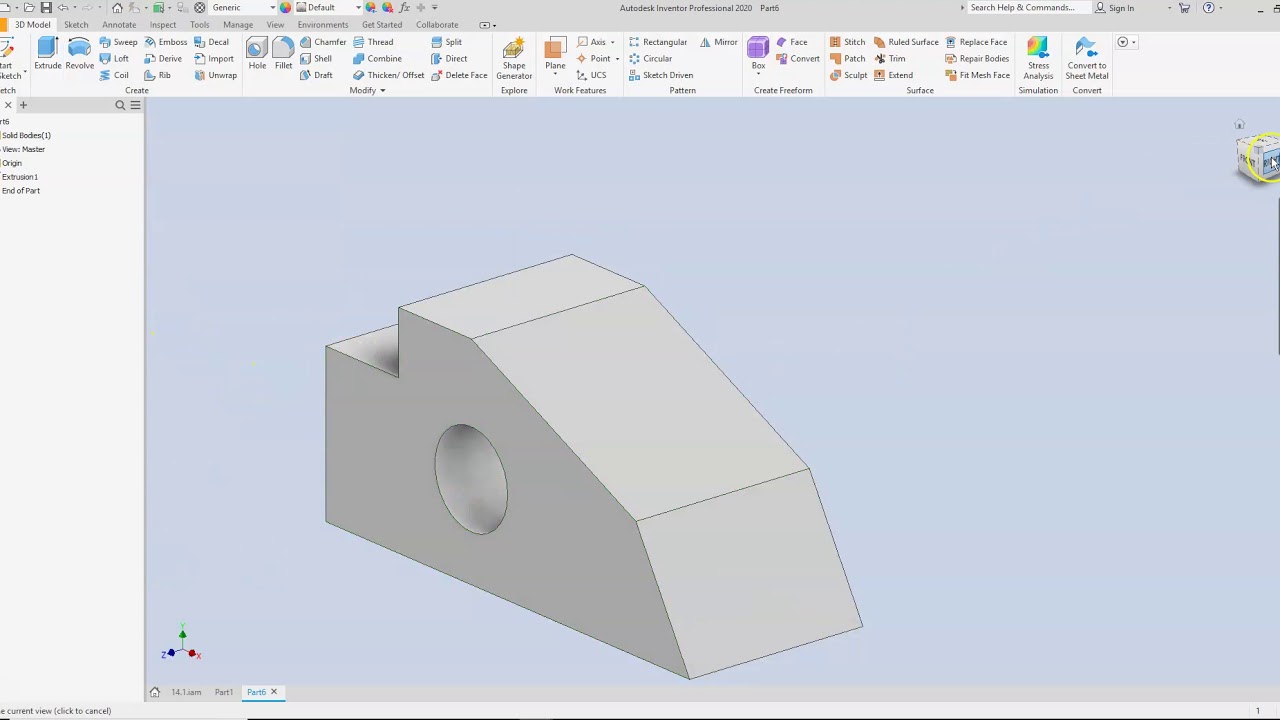This screenshot has height=720, width=1280.
Task: Select Origin in the model browser
Action: tap(12, 163)
